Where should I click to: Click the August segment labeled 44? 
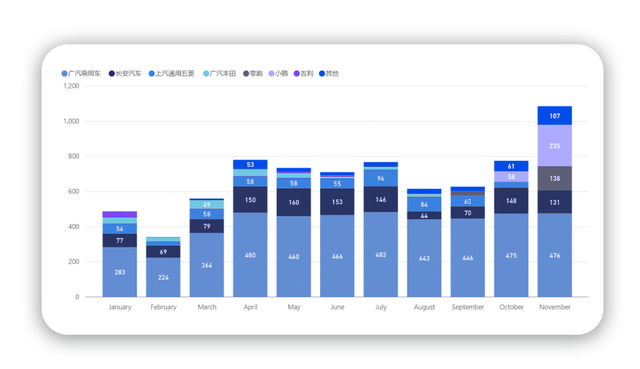(424, 216)
